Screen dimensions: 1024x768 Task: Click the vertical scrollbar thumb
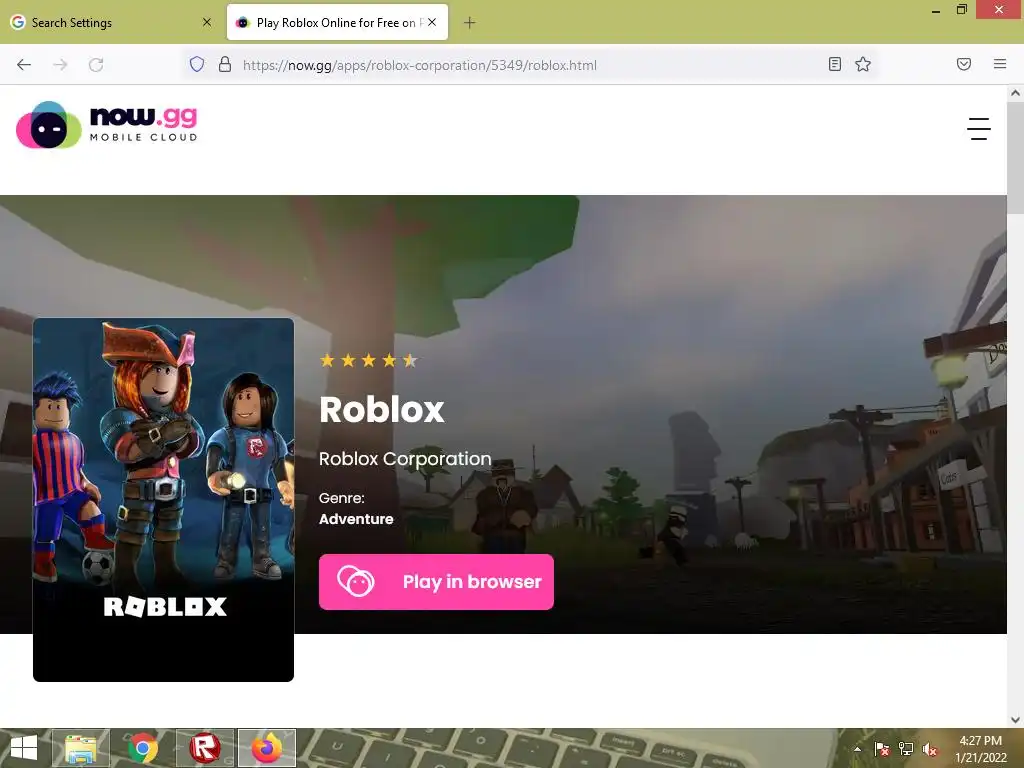coord(1016,157)
